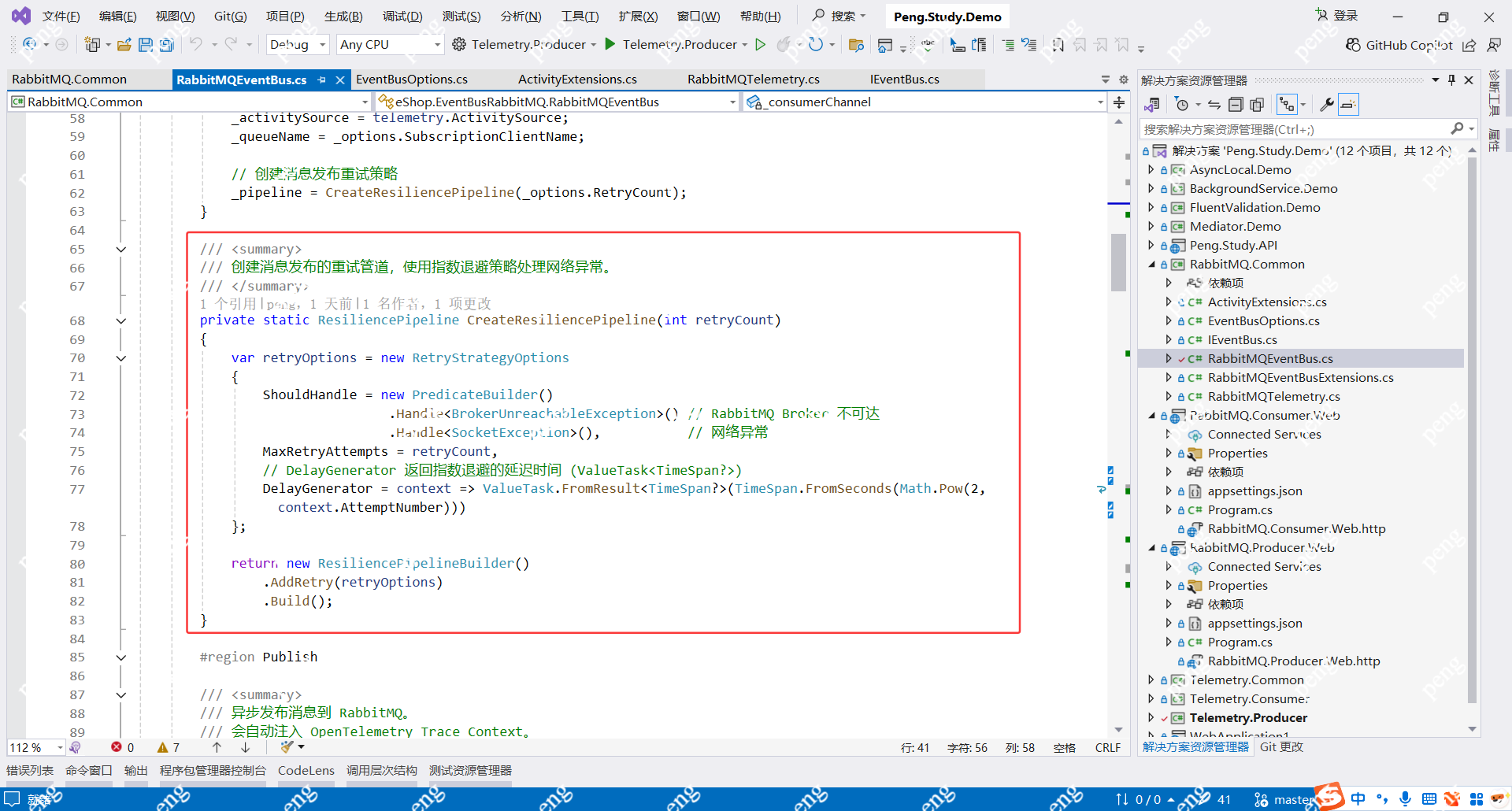The width and height of the screenshot is (1512, 811).
Task: Collapse the RabbitMQ.Common project node
Action: (x=1151, y=265)
